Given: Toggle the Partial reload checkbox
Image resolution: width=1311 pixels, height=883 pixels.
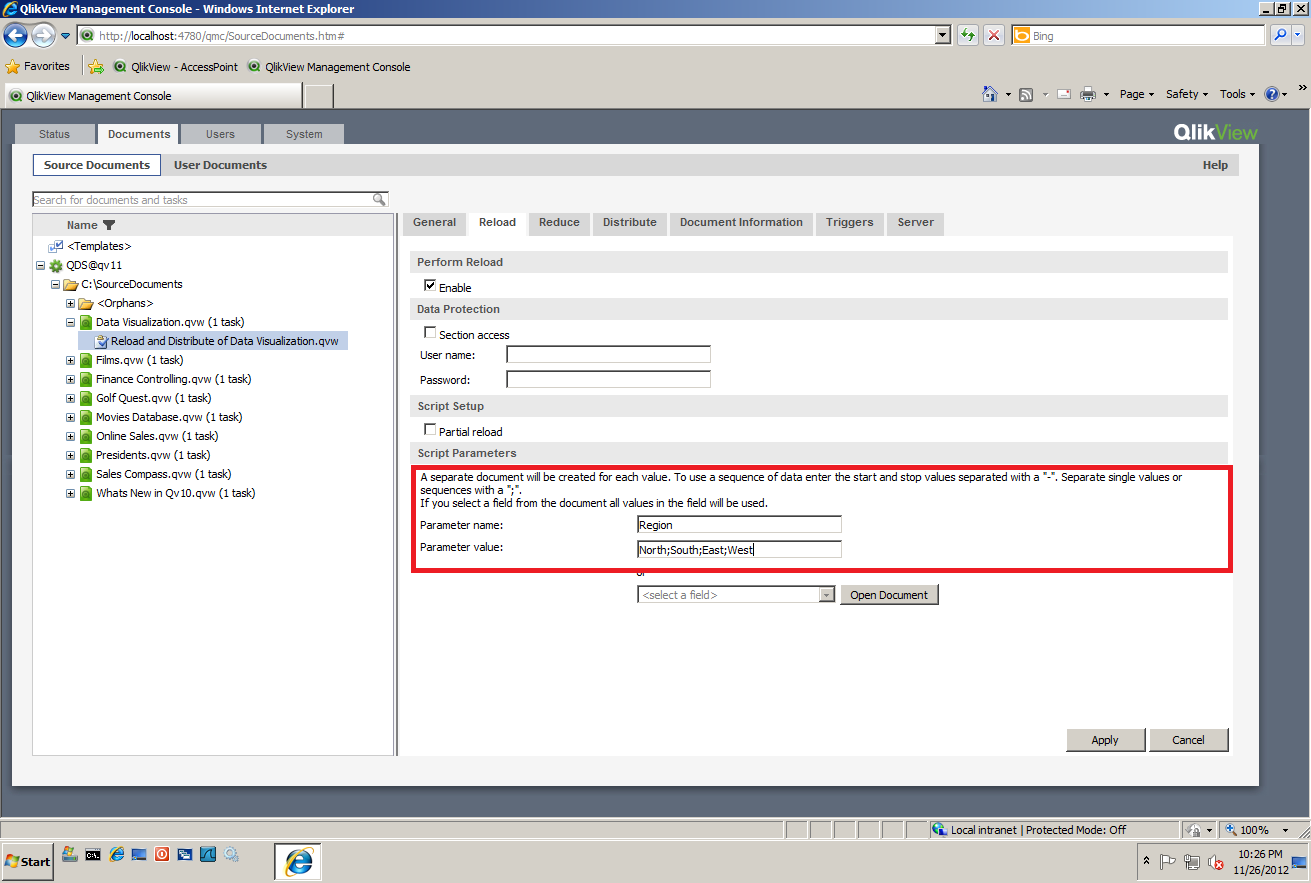Looking at the screenshot, I should pos(430,430).
